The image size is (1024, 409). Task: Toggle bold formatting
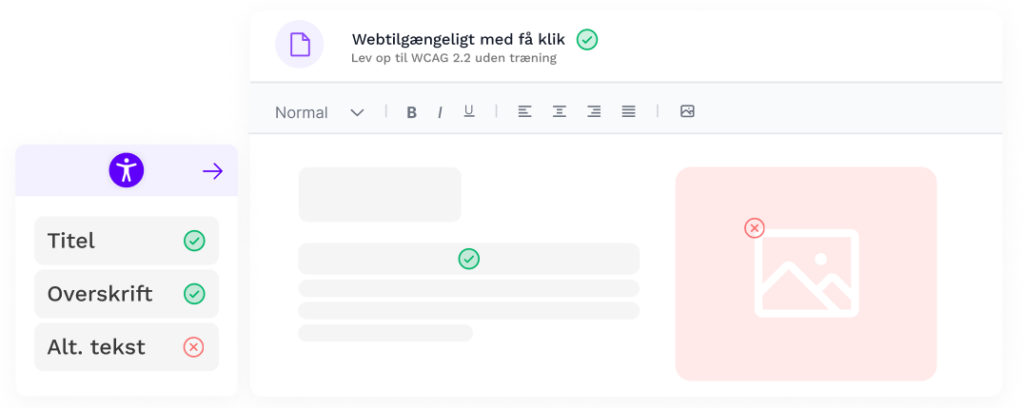[411, 112]
